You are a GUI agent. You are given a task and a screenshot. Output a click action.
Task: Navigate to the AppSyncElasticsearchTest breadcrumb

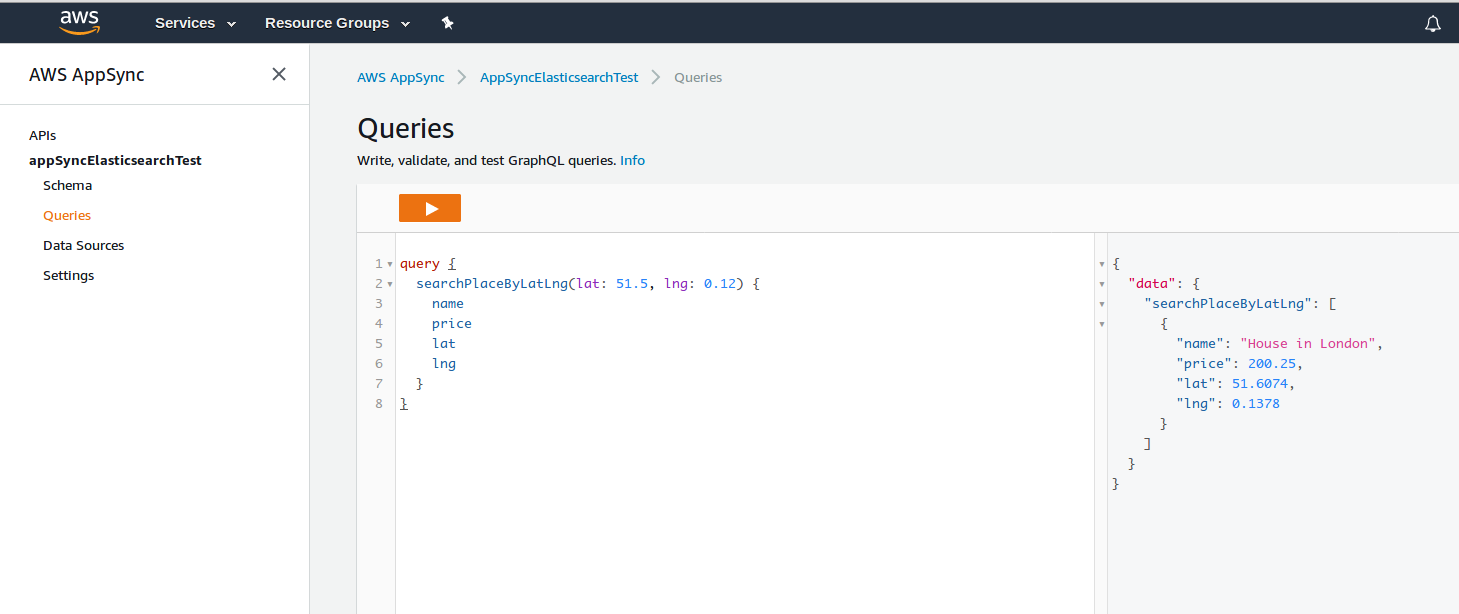click(x=558, y=77)
